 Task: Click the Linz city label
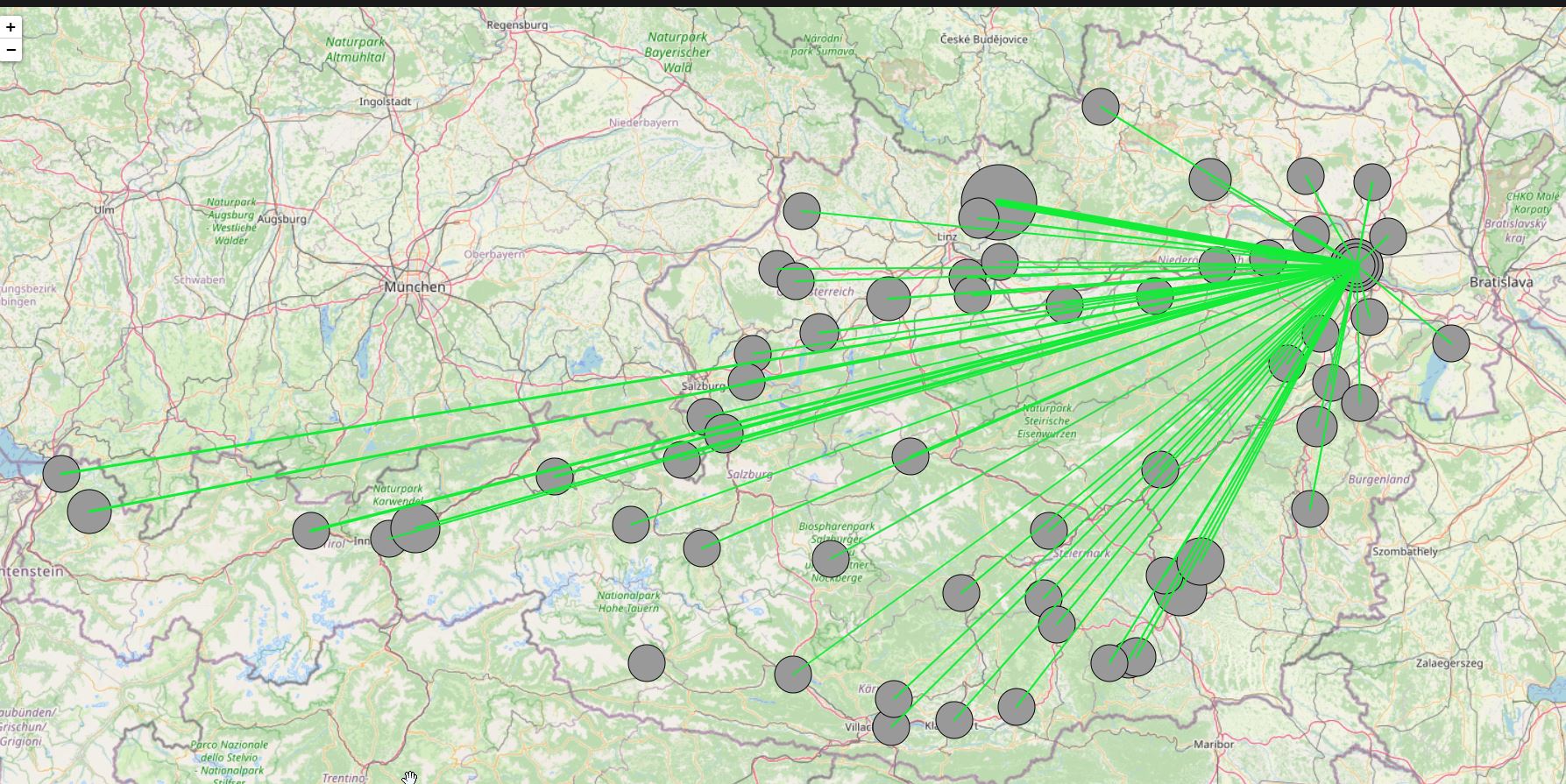947,237
